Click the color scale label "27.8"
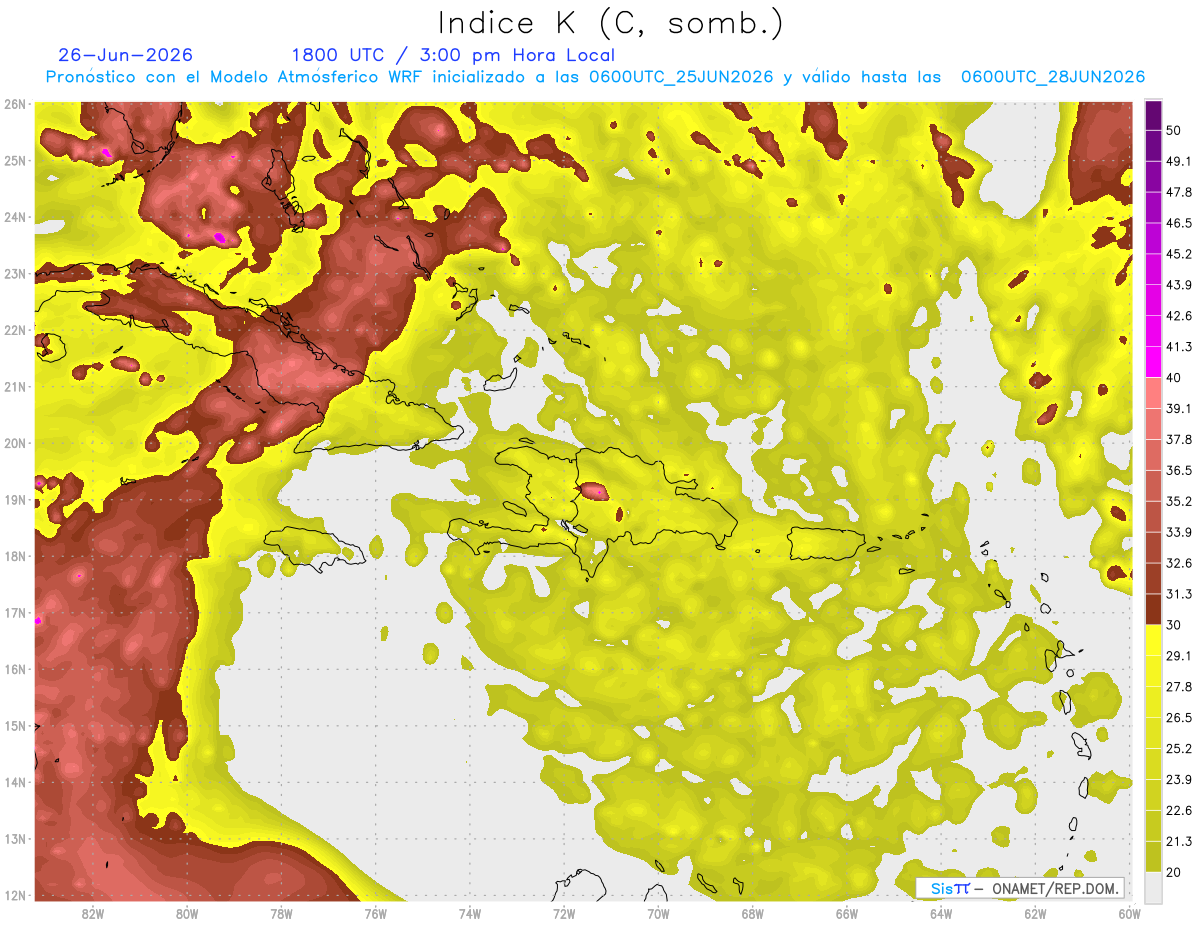1200x927 pixels. pos(1179,686)
